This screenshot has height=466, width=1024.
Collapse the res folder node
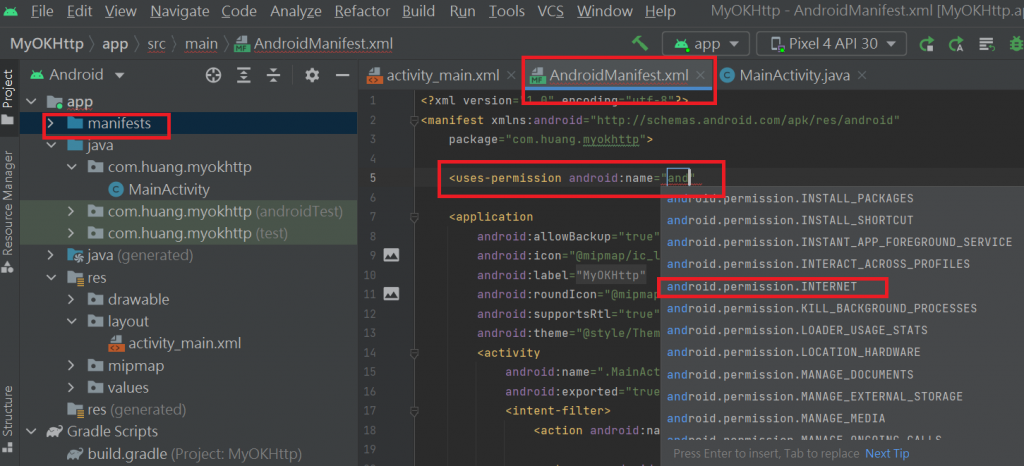pyautogui.click(x=51, y=278)
